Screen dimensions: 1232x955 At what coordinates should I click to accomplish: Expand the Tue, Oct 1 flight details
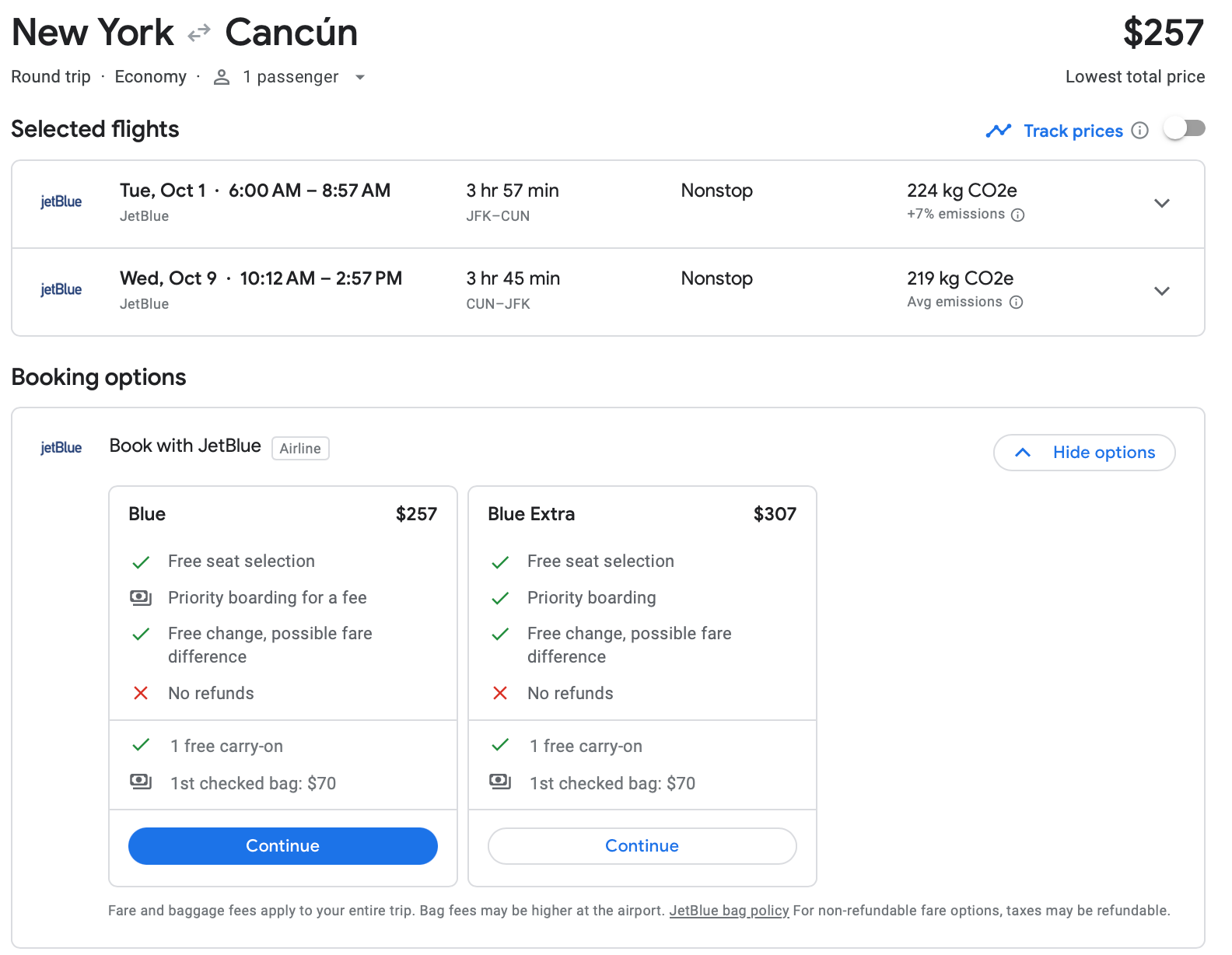pos(1161,204)
